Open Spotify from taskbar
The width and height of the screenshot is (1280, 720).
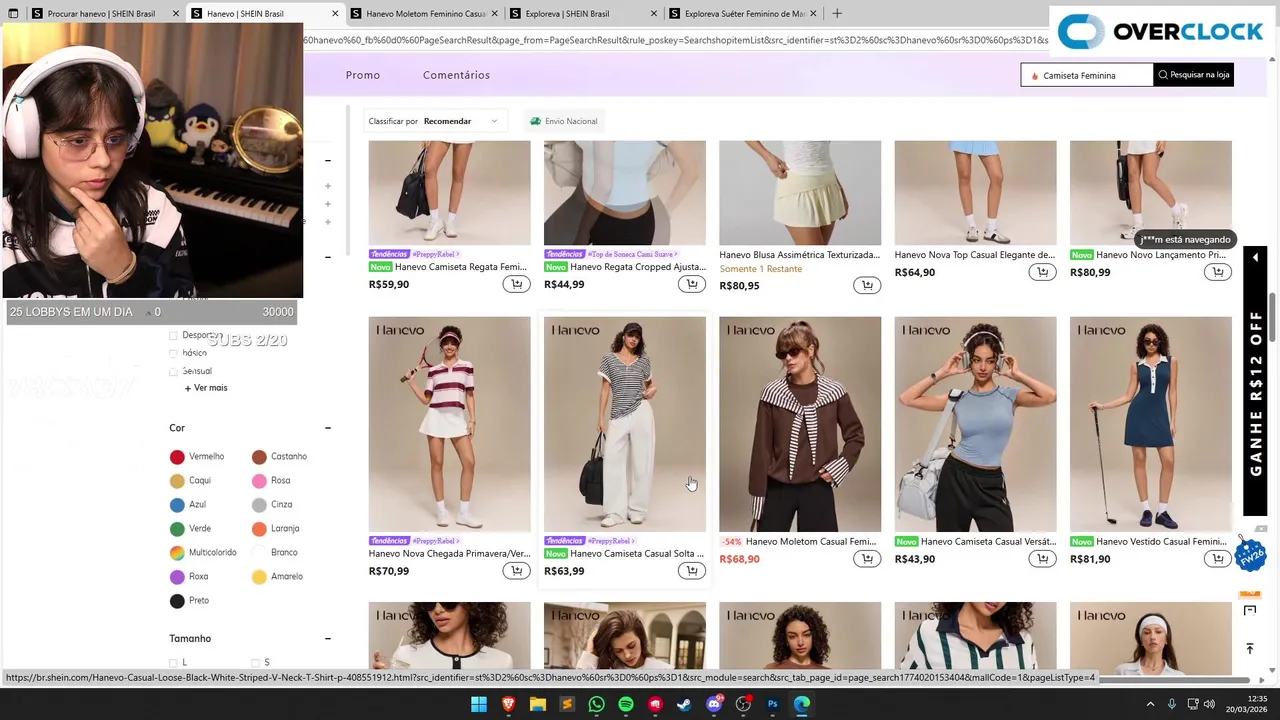click(x=626, y=704)
